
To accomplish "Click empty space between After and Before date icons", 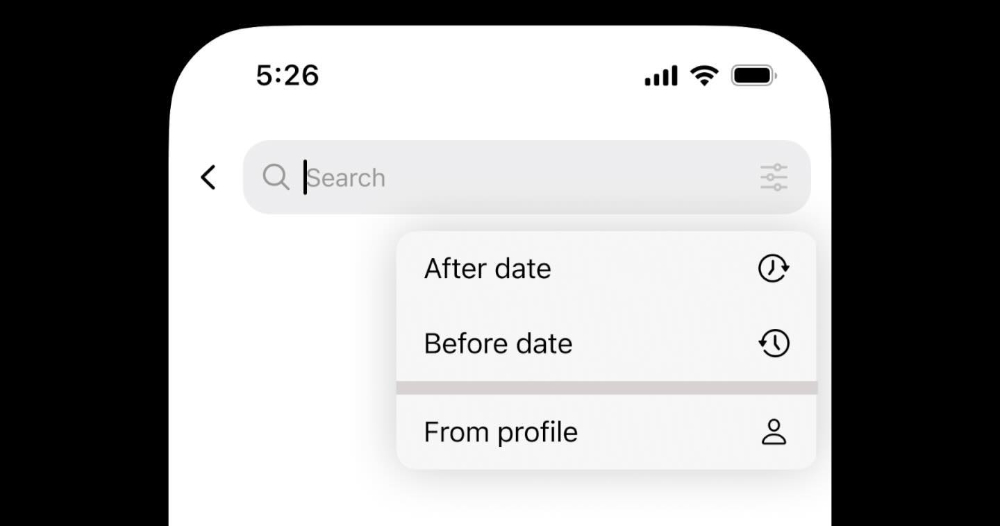I will click(x=774, y=306).
